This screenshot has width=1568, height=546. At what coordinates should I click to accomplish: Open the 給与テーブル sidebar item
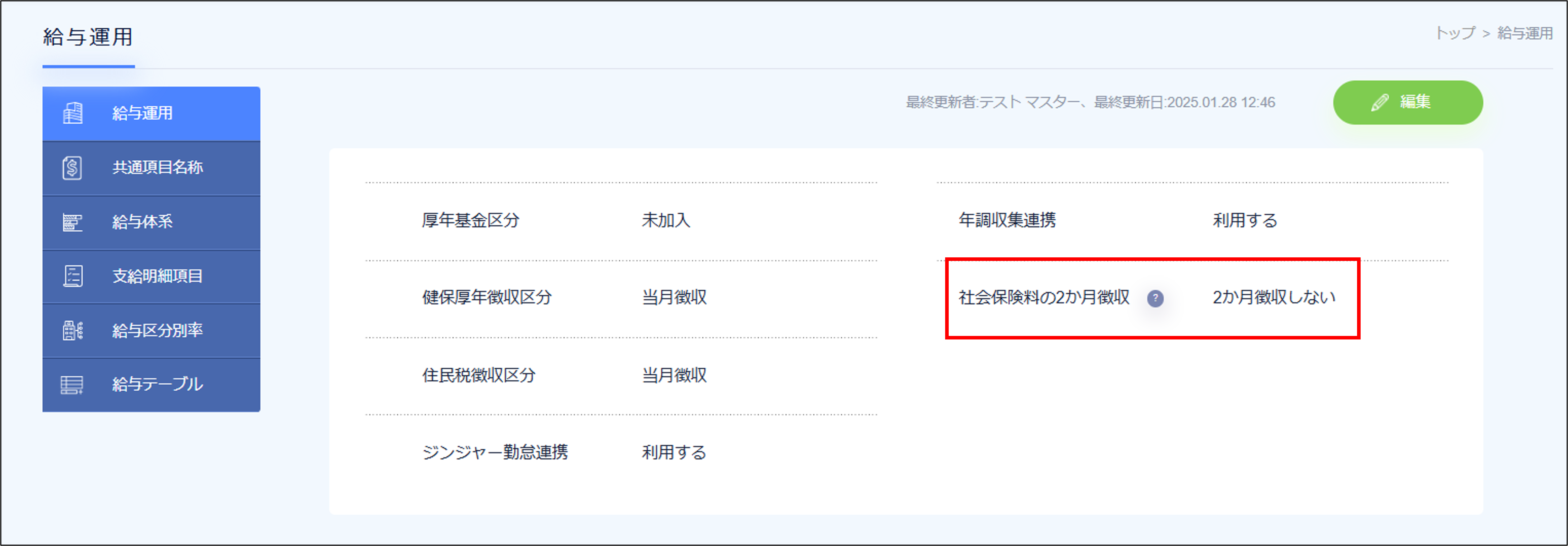151,385
